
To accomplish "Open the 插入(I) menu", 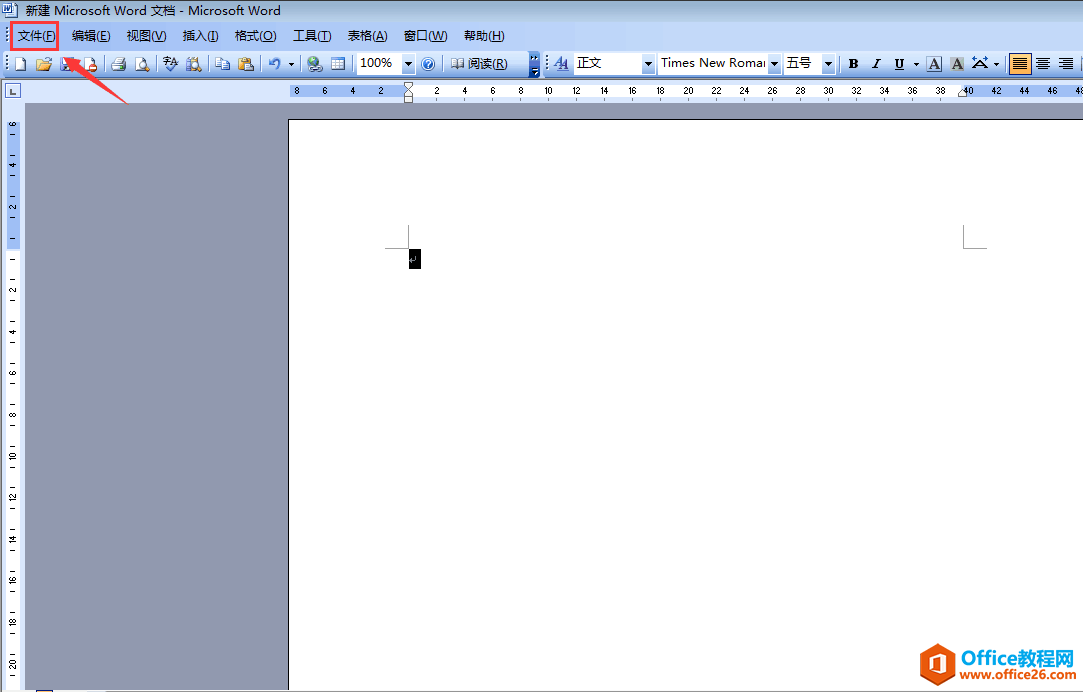I will pos(200,36).
